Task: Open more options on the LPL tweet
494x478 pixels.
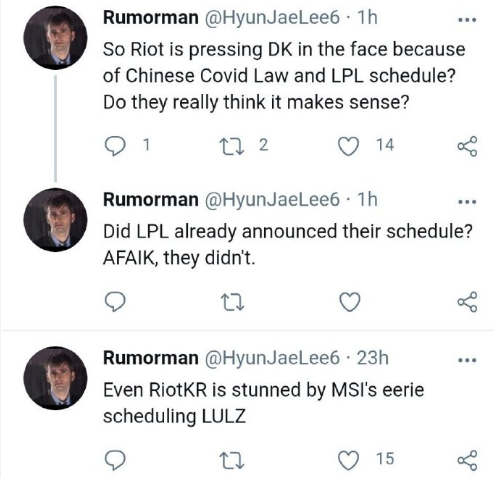Action: 467,202
